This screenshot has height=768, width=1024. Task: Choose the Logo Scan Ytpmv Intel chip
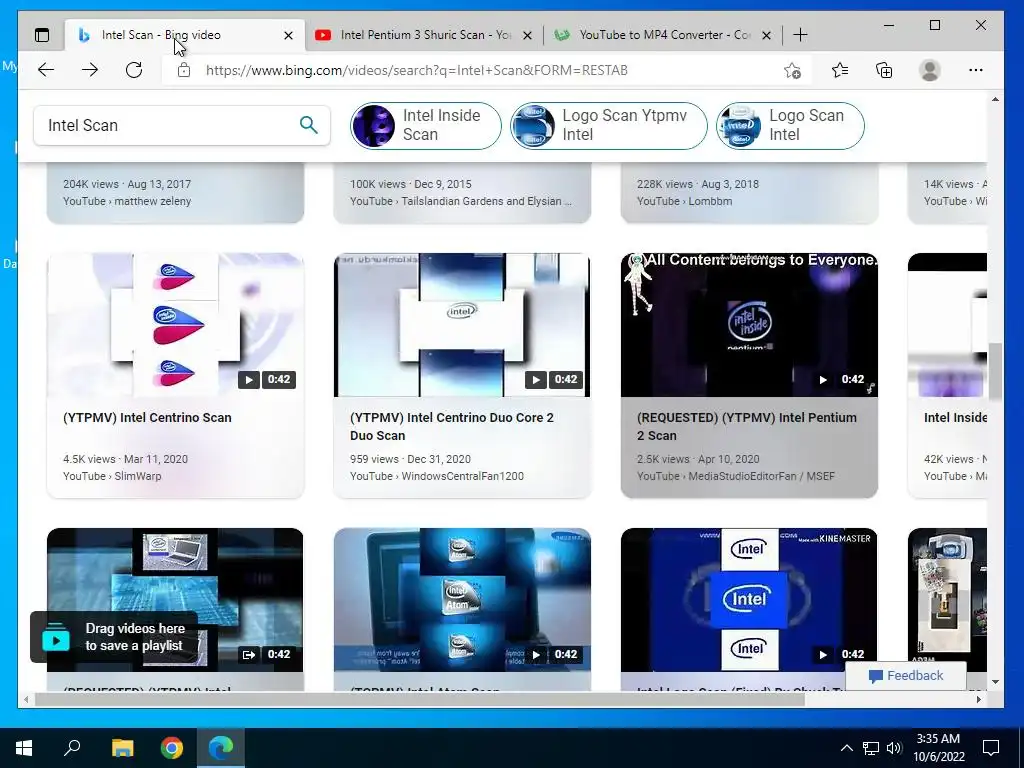point(609,125)
